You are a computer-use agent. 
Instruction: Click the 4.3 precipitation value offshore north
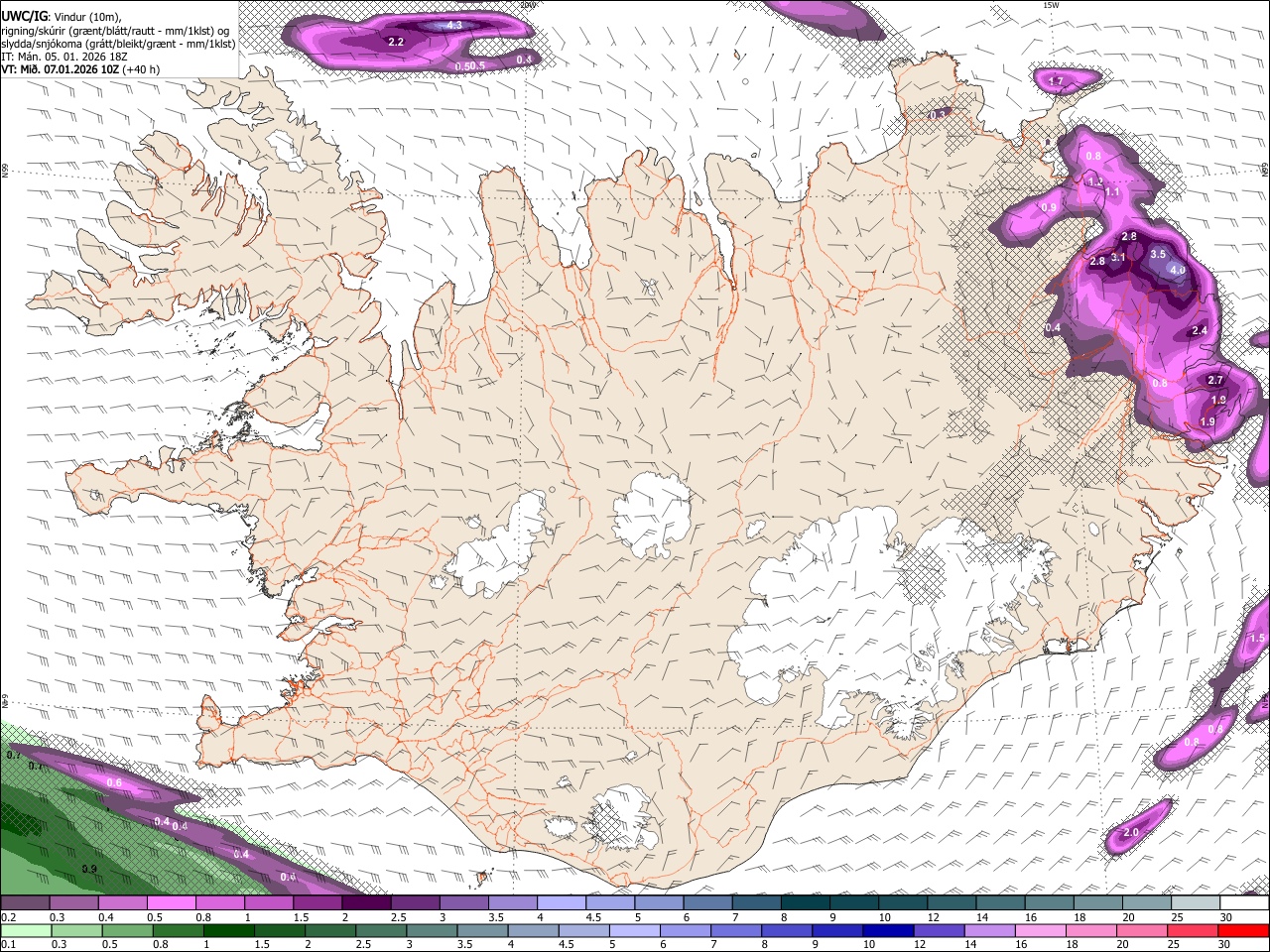(x=454, y=25)
